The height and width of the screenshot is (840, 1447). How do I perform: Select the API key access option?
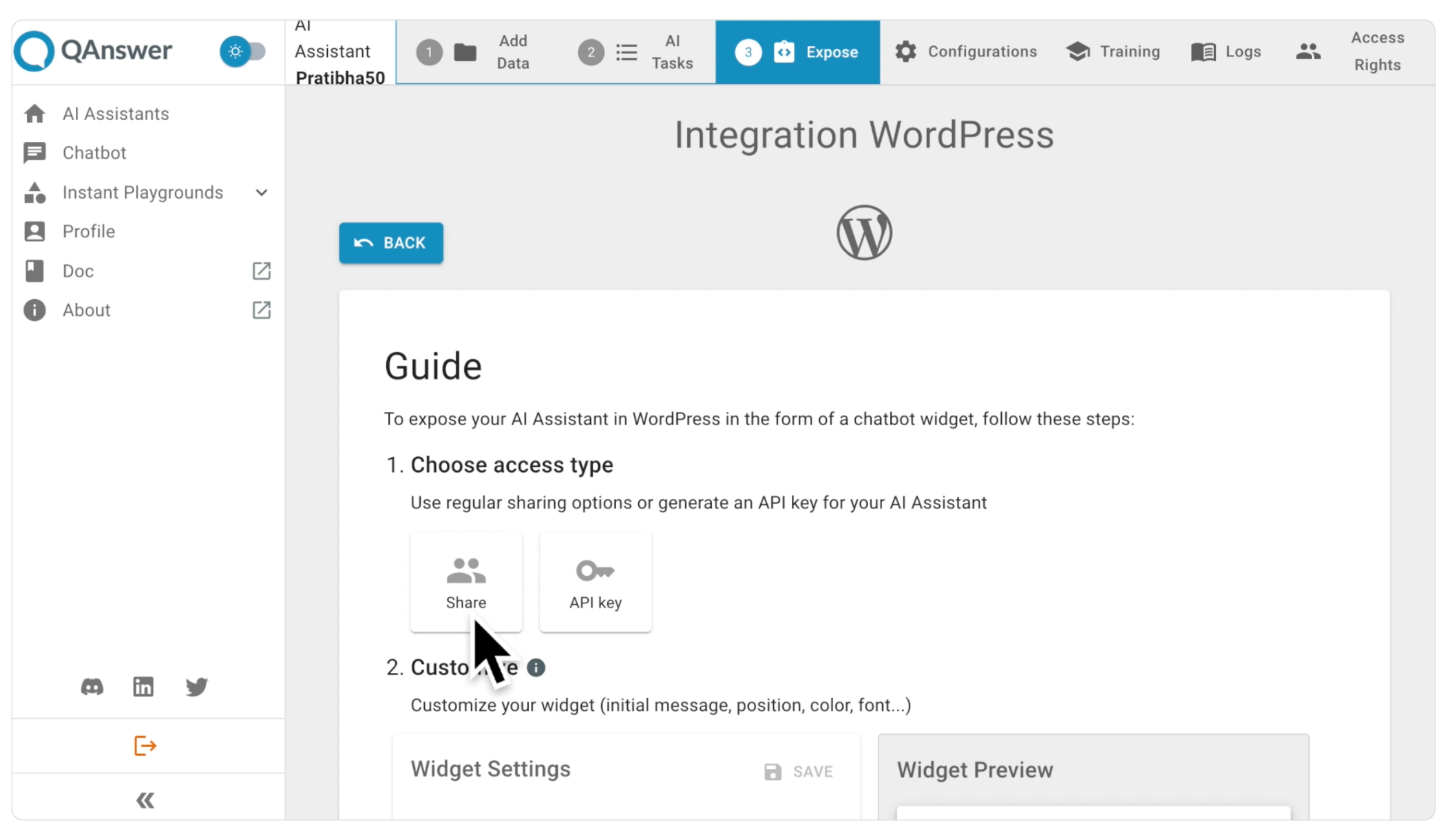tap(595, 582)
